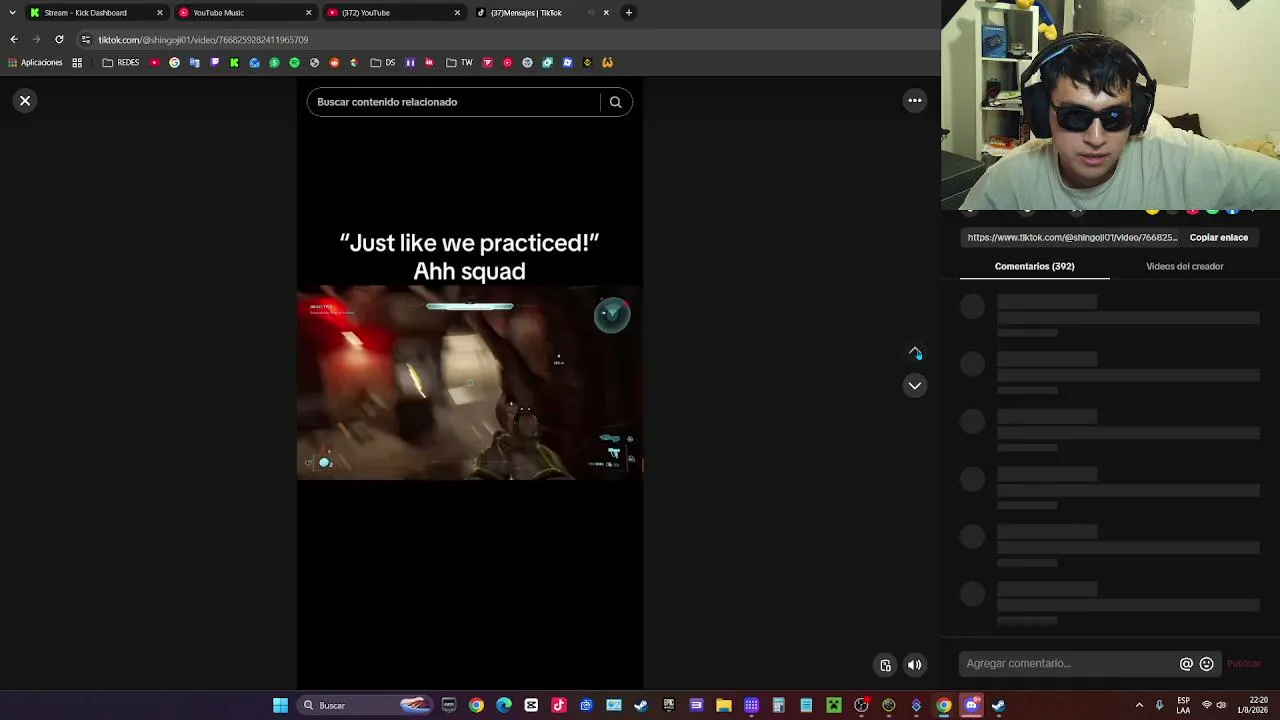Open Steam from the taskbar
1280x720 pixels.
coord(641,706)
